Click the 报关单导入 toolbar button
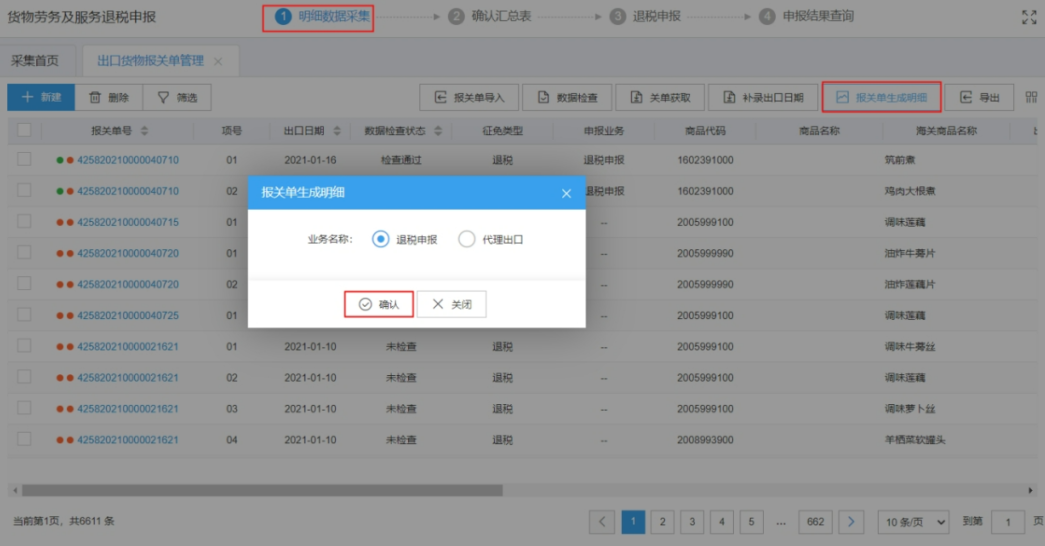1045x546 pixels. [469, 97]
